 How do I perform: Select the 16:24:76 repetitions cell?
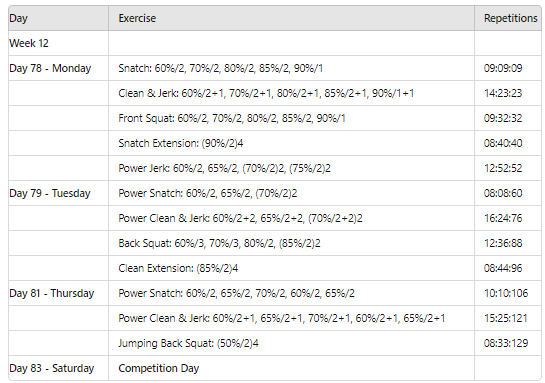click(508, 218)
